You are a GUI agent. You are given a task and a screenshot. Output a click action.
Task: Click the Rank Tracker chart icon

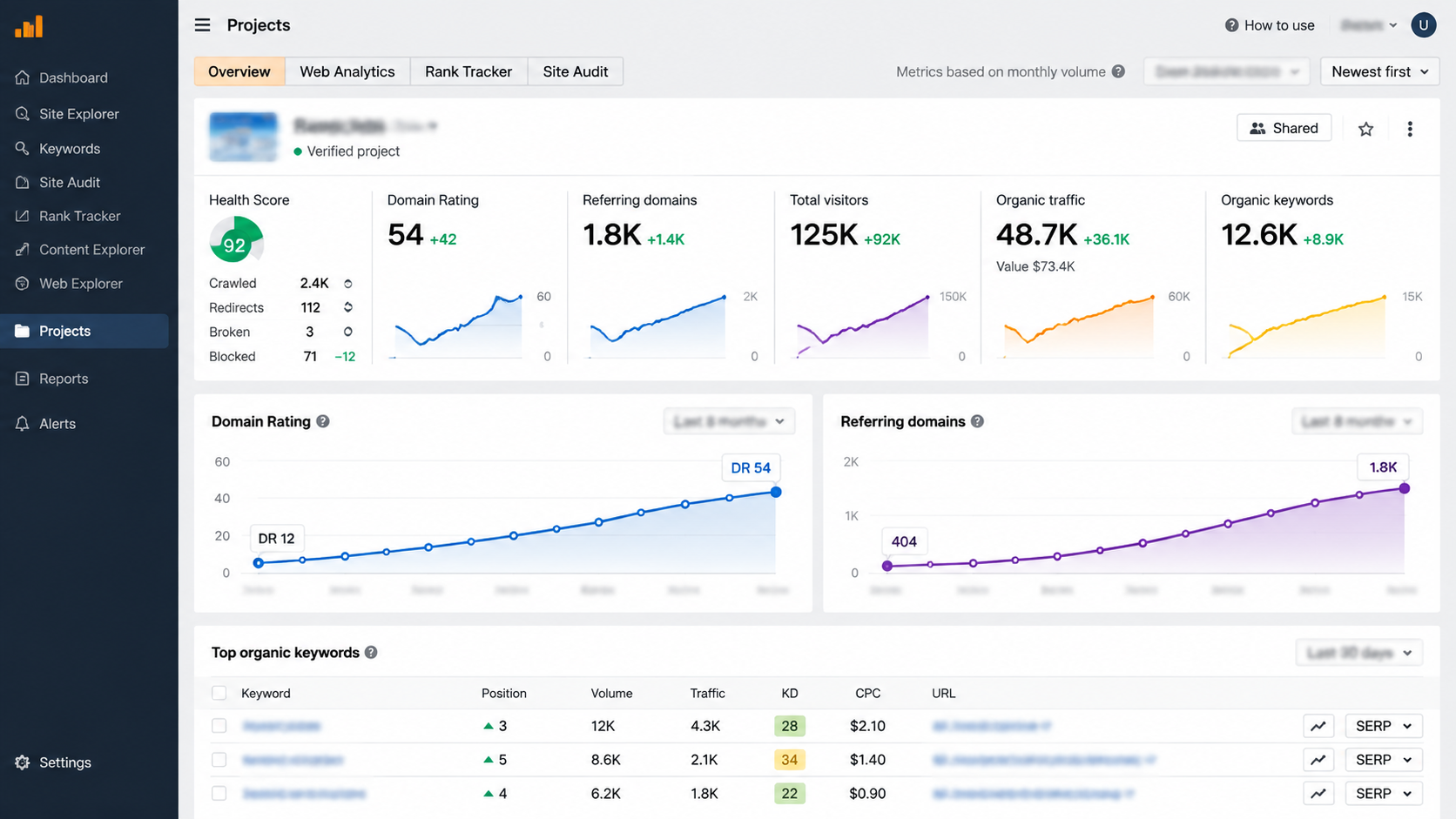click(x=23, y=216)
